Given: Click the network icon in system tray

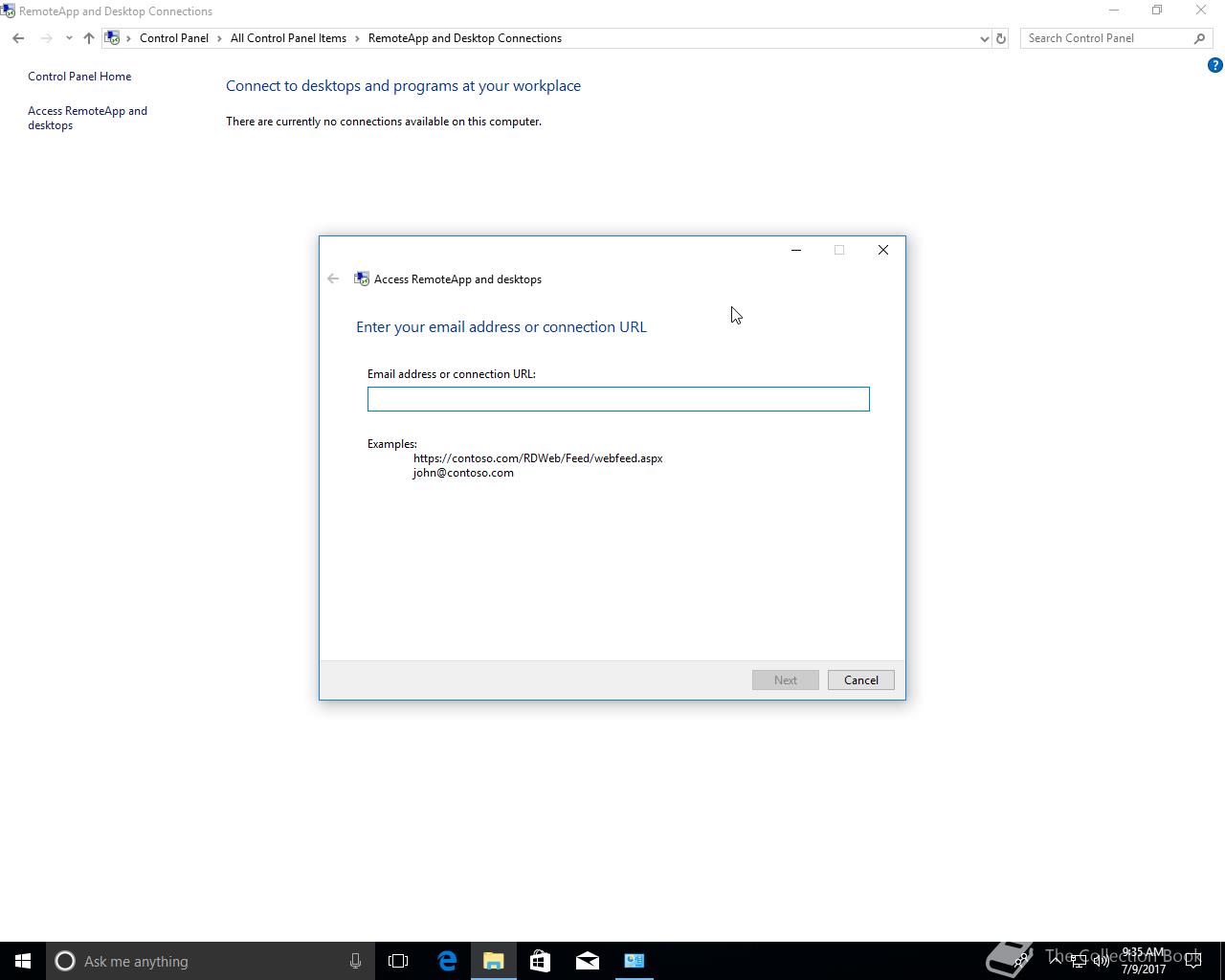Looking at the screenshot, I should [x=1079, y=961].
